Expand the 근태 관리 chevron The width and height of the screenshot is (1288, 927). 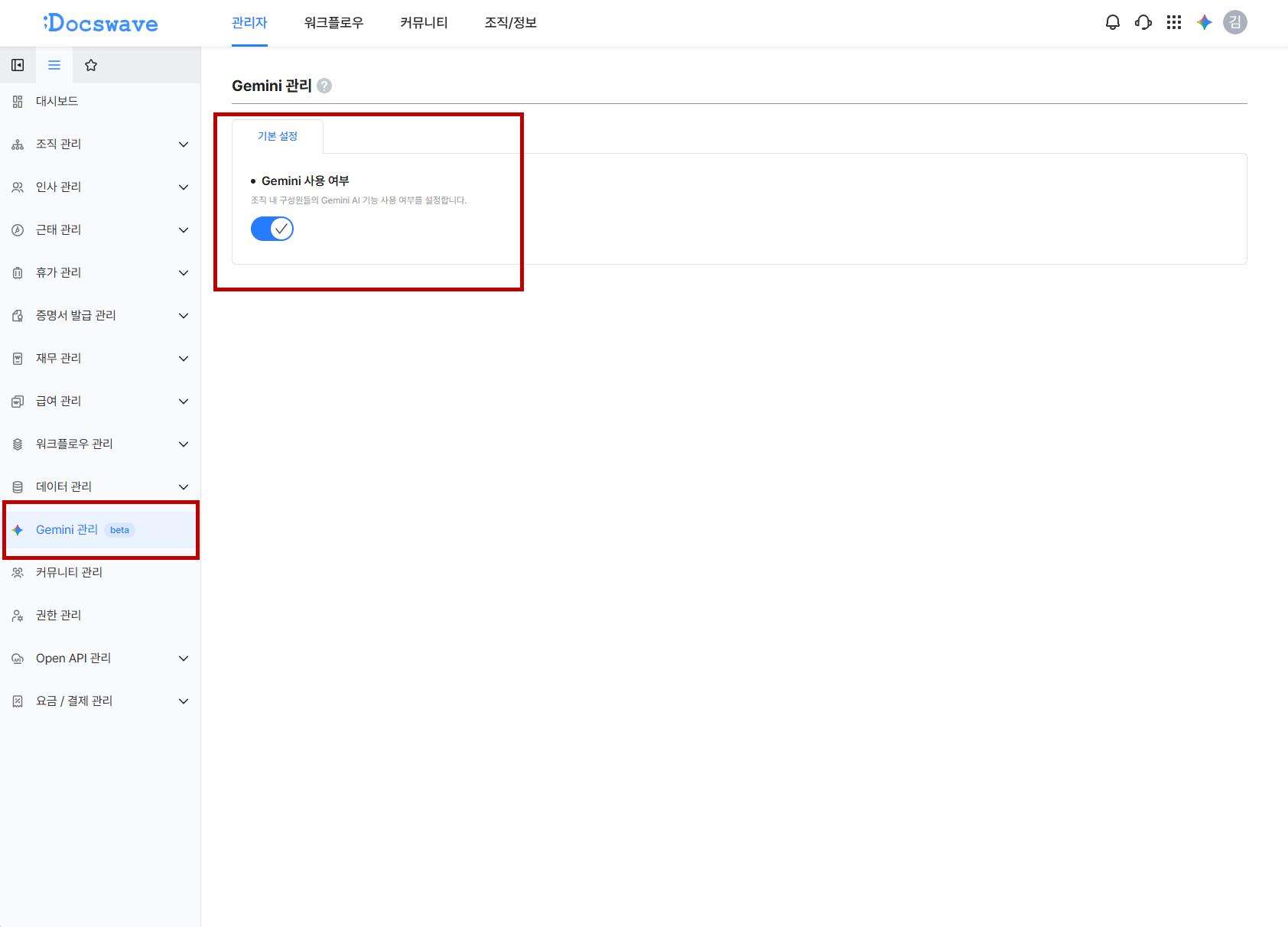click(184, 230)
